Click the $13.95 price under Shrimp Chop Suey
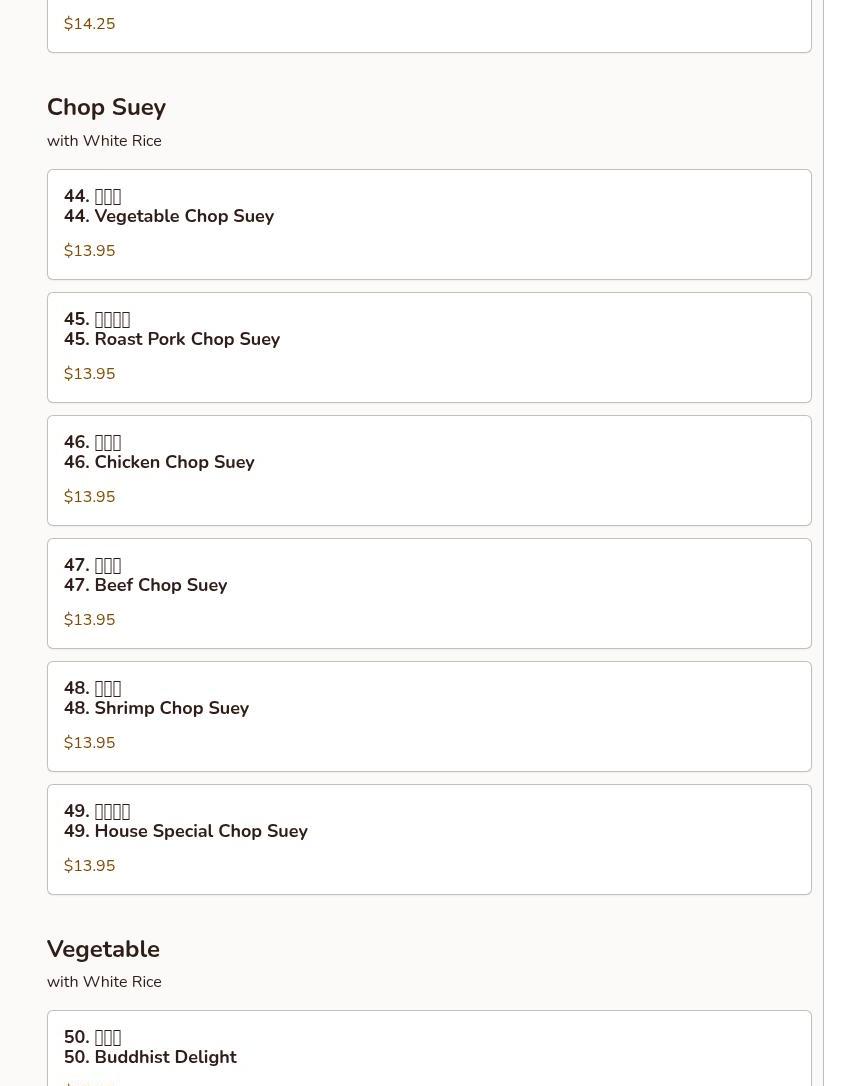844x1086 pixels. (x=89, y=742)
